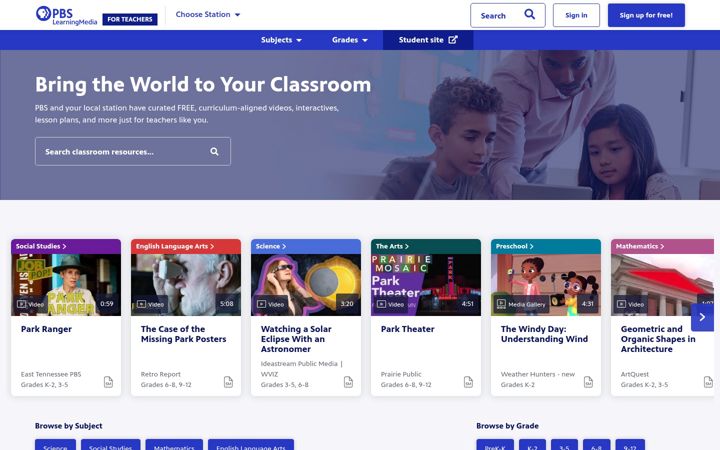
Task: Click the 3-5 grade button
Action: 564,445
